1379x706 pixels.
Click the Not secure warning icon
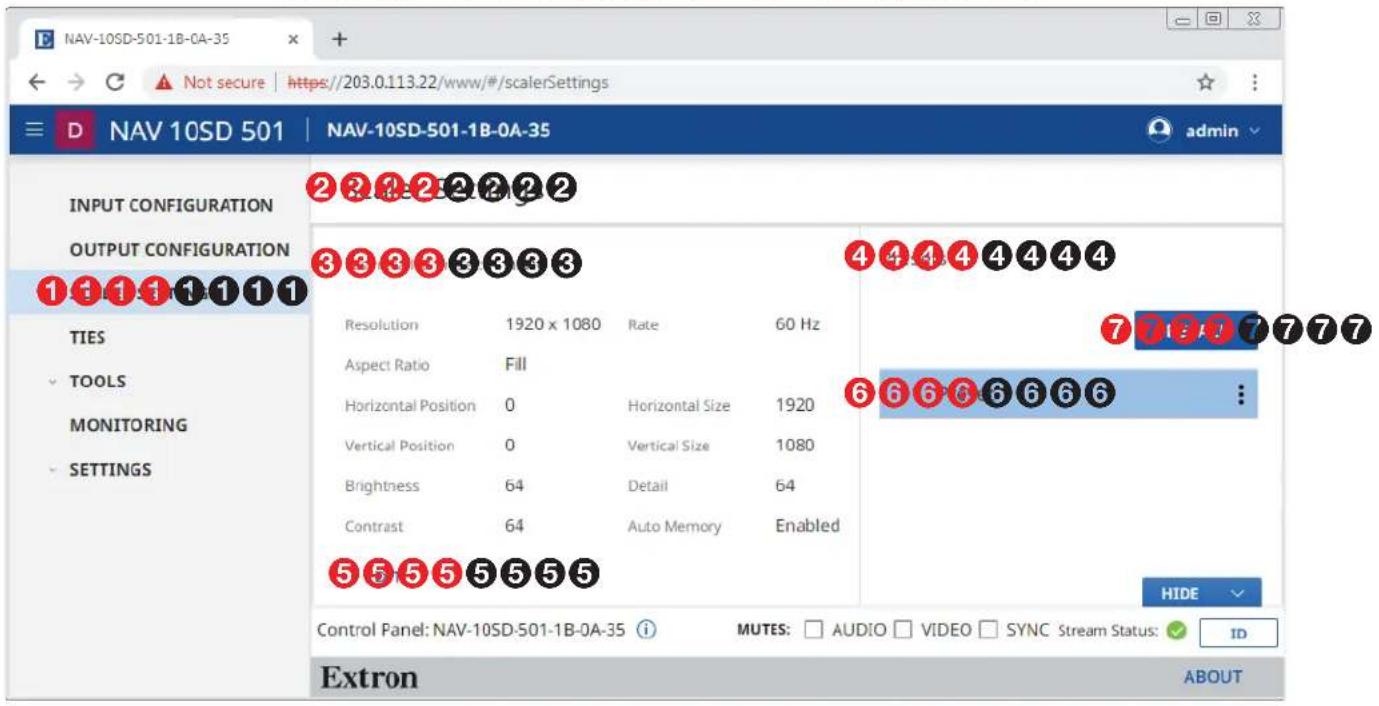click(165, 82)
